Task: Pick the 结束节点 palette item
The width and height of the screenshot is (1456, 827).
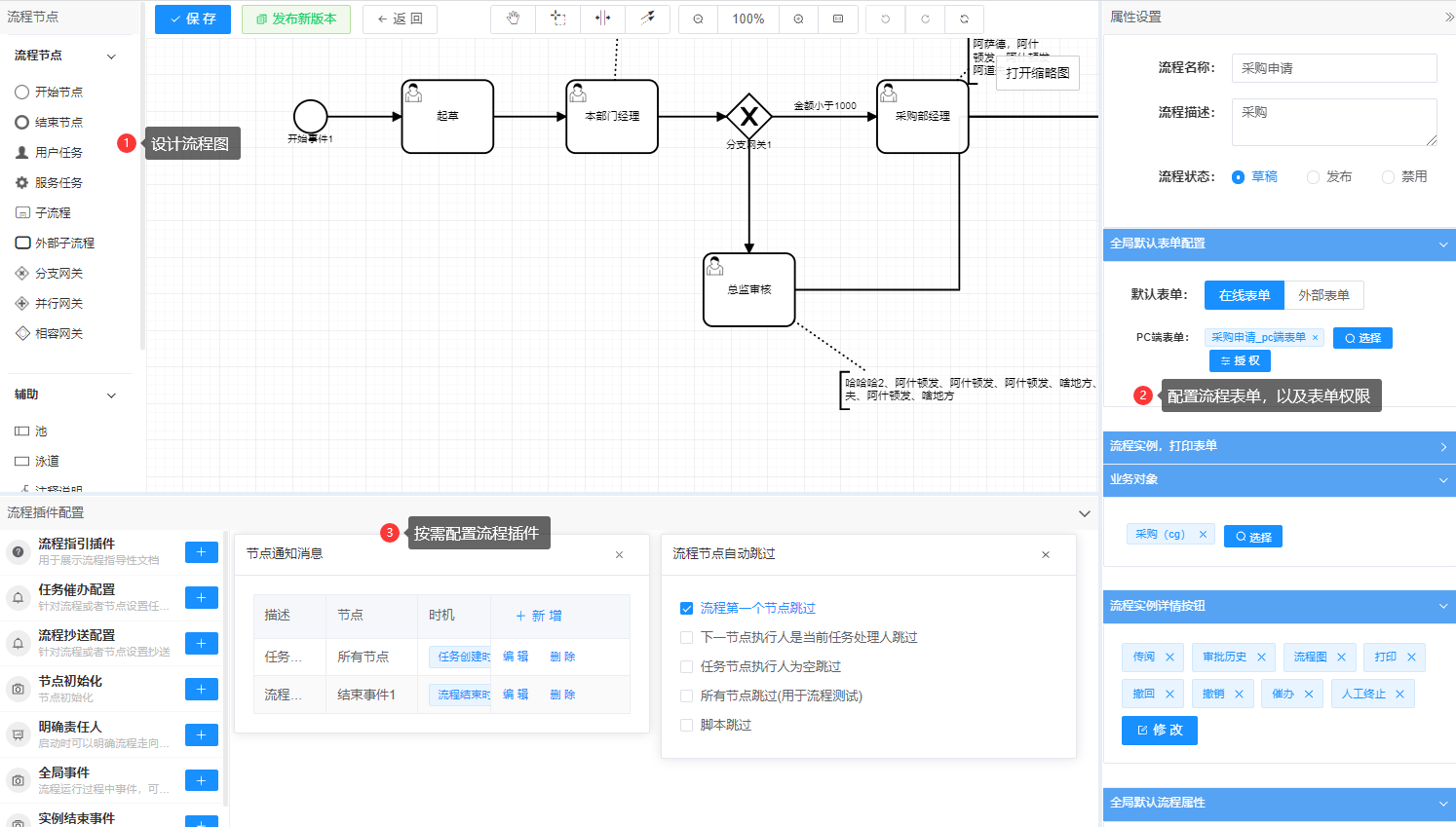Action: (49, 122)
